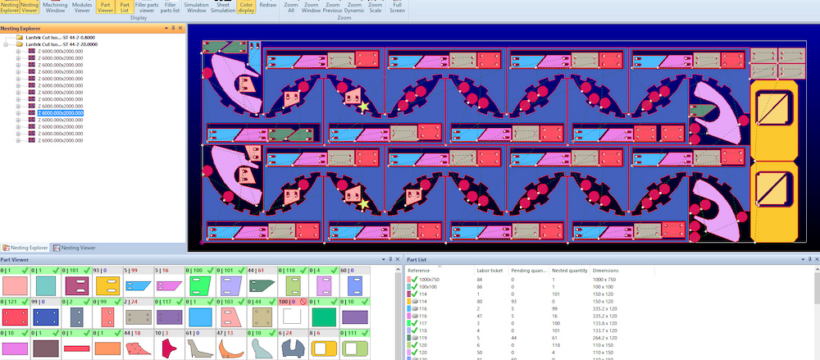Launch Sheet Simulation
The width and height of the screenshot is (820, 360).
tap(223, 7)
